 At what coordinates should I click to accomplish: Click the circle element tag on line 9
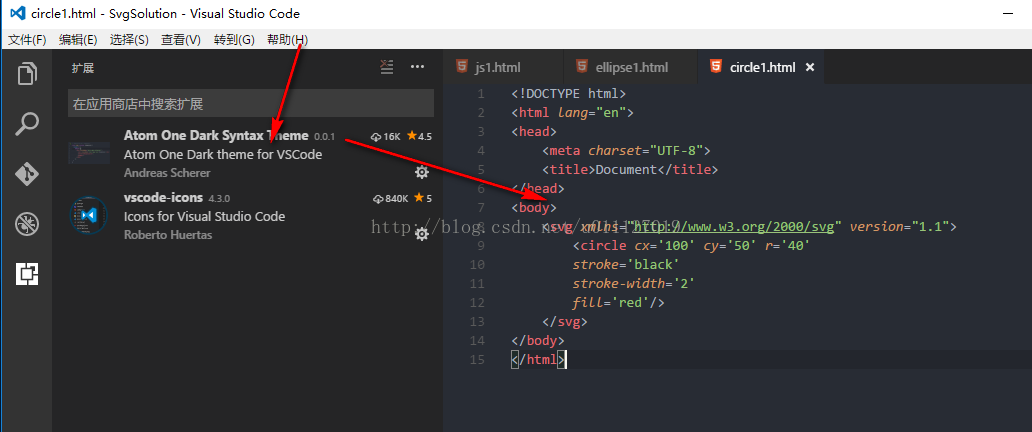pos(600,246)
